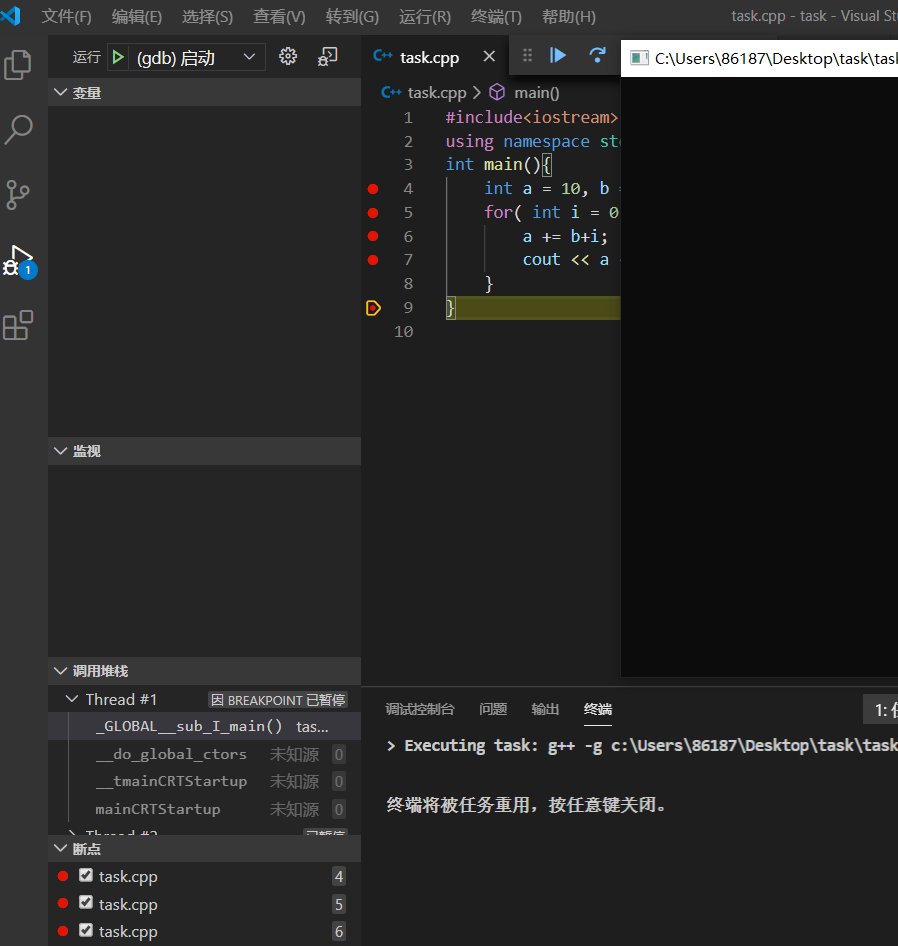Open the 选择(S) menu
This screenshot has height=946, width=898.
click(x=208, y=16)
